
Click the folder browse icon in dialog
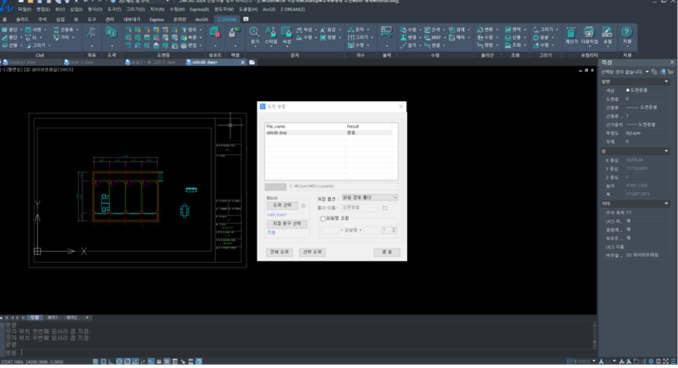coord(385,208)
